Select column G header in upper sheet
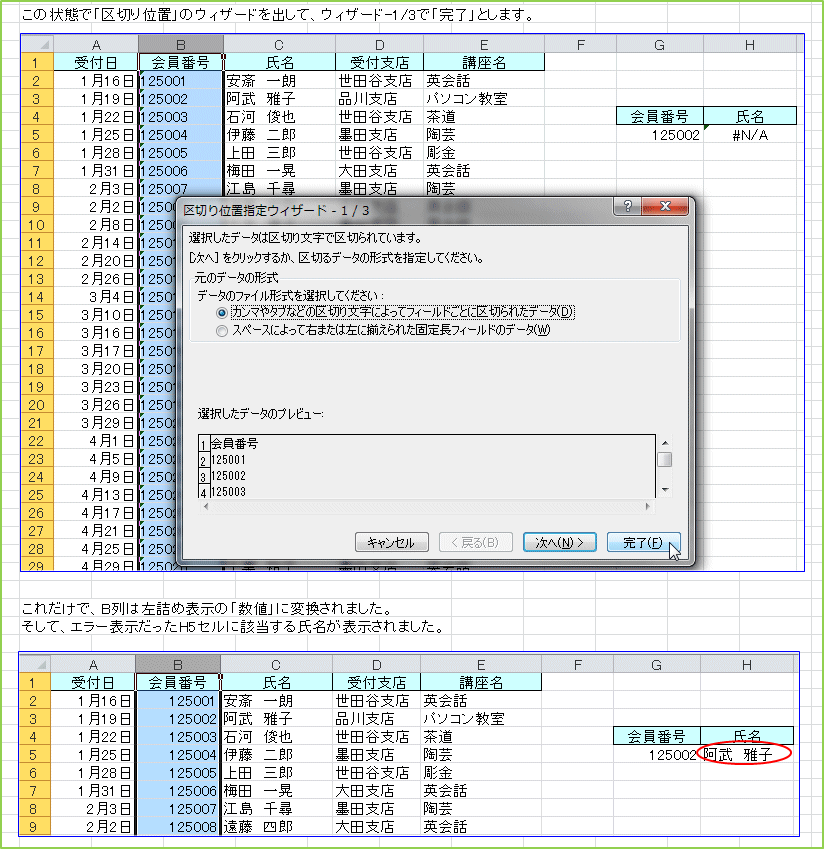This screenshot has width=824, height=849. (659, 44)
